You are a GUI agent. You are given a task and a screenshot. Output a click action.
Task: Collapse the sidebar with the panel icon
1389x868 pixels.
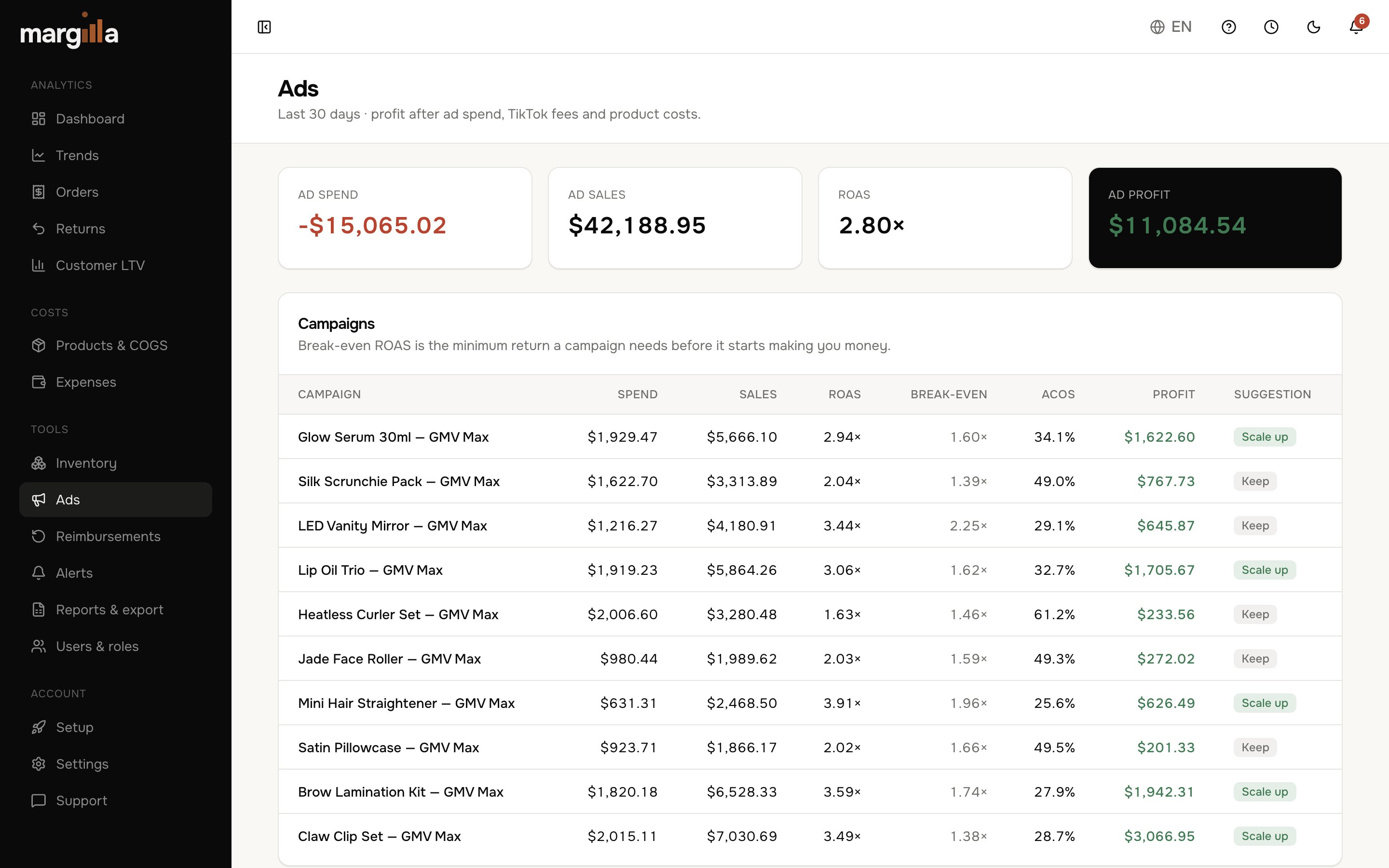tap(264, 27)
